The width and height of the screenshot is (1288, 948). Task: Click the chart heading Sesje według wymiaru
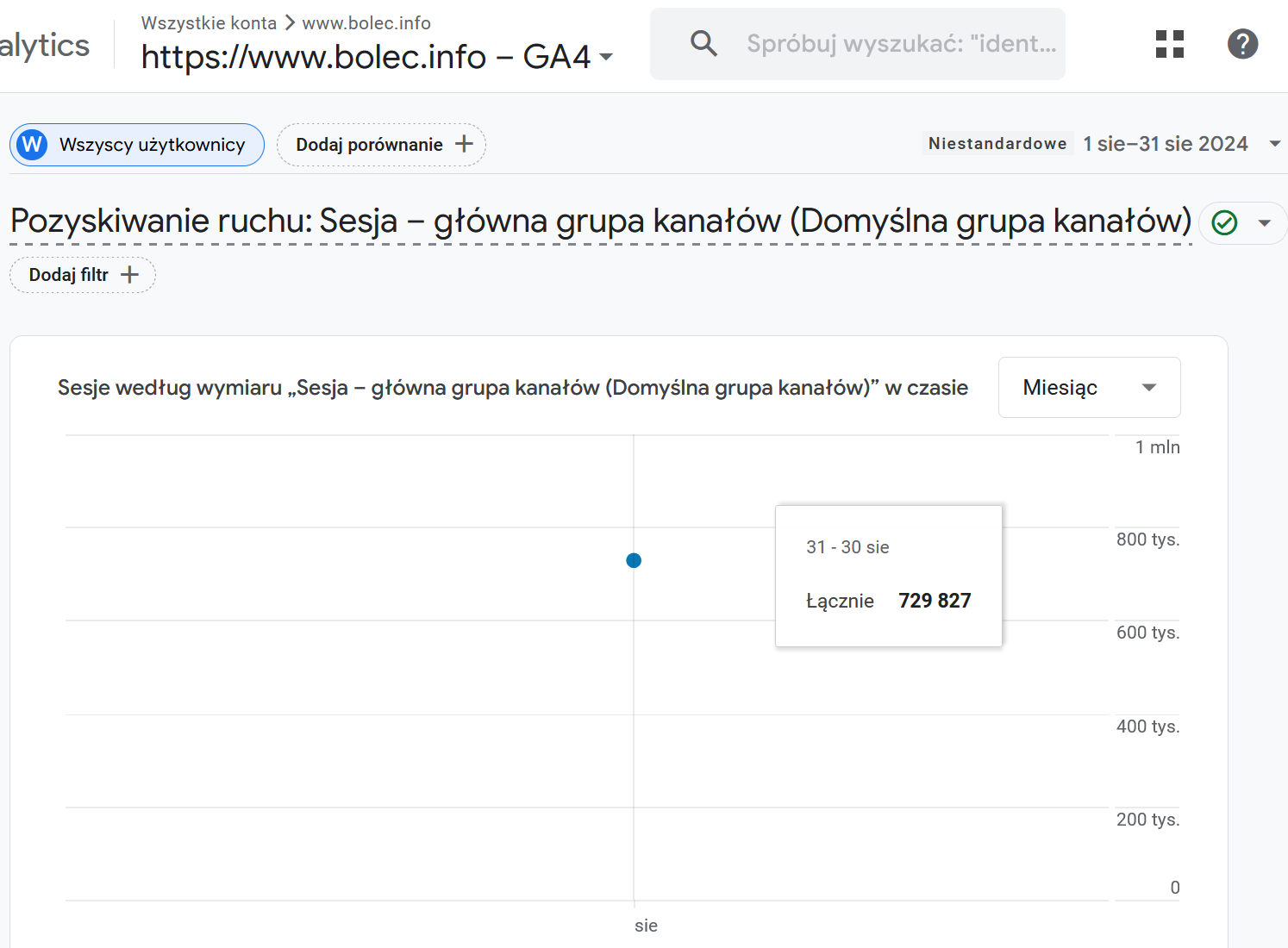pos(513,388)
